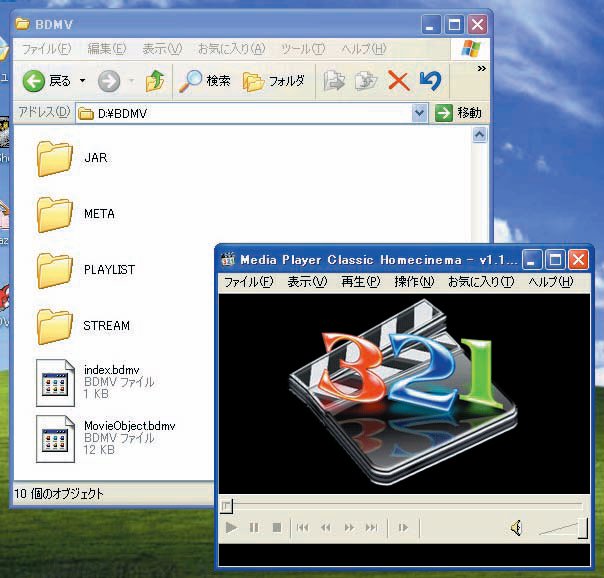The height and width of the screenshot is (578, 604).
Task: Open Explorer ヘルプ(H) menu
Action: click(x=364, y=49)
